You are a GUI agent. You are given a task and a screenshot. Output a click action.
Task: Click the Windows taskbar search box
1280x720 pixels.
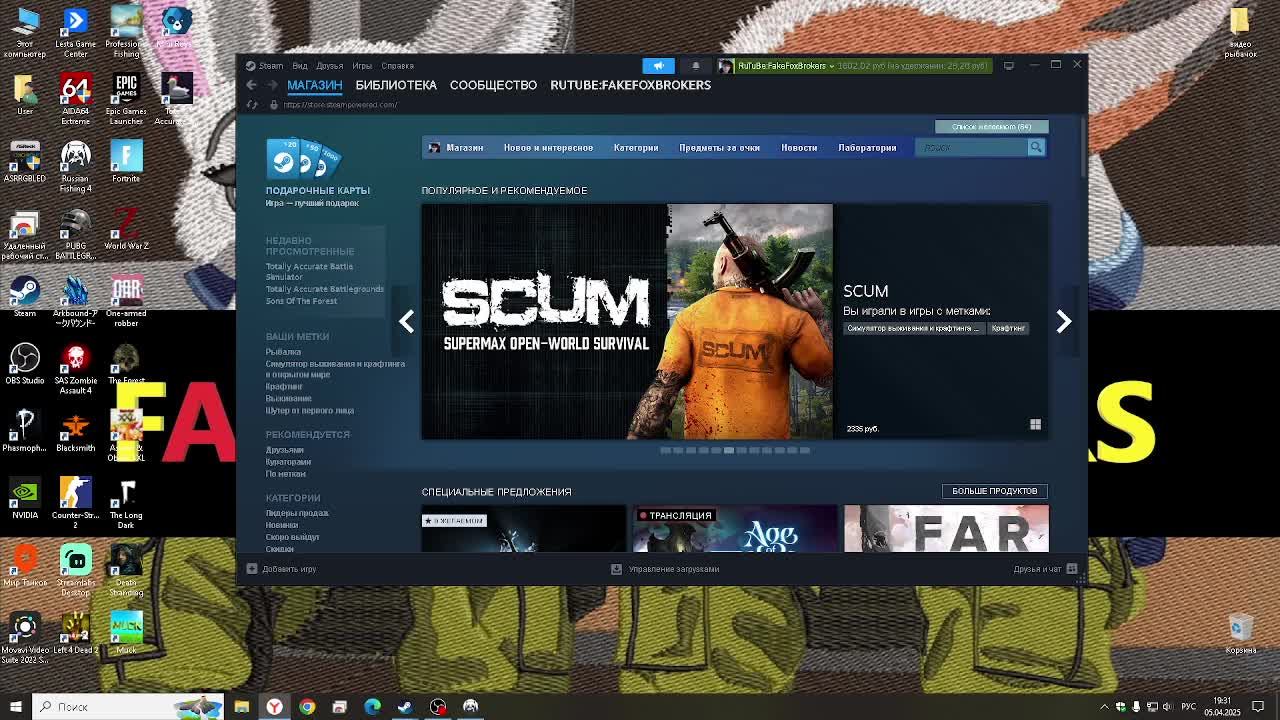pyautogui.click(x=128, y=707)
